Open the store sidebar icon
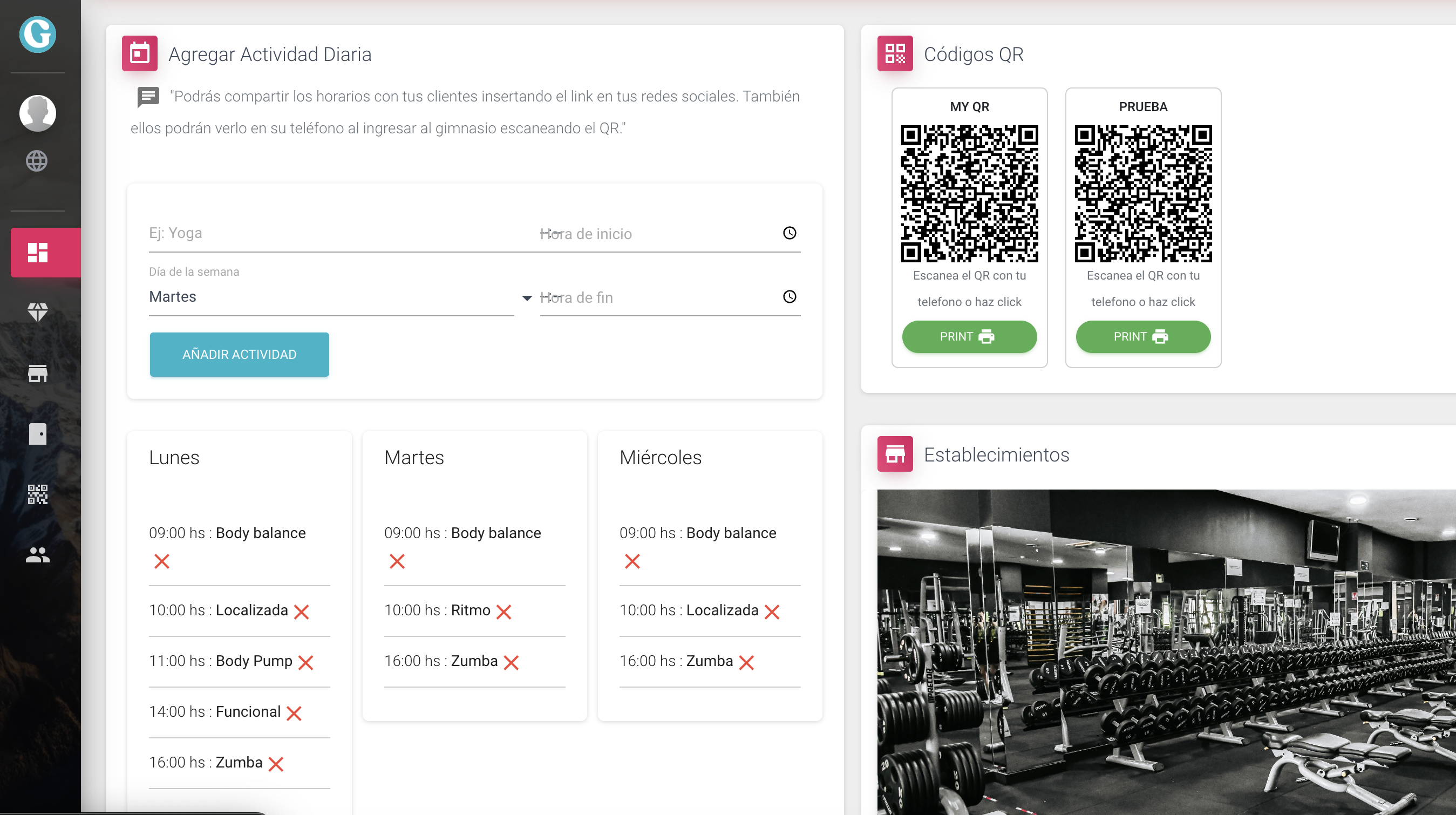The width and height of the screenshot is (1456, 815). [x=37, y=373]
